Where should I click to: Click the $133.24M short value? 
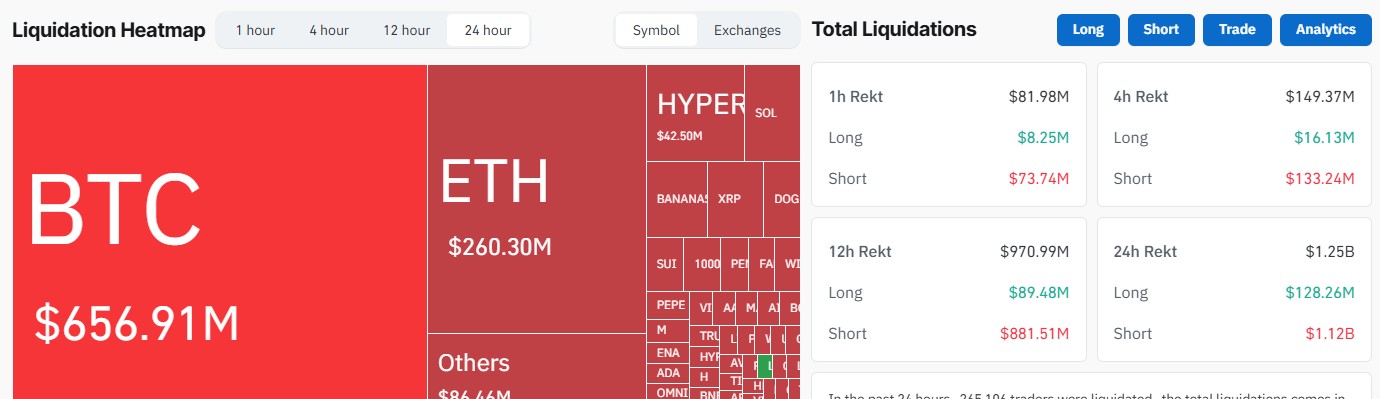pyautogui.click(x=1320, y=179)
